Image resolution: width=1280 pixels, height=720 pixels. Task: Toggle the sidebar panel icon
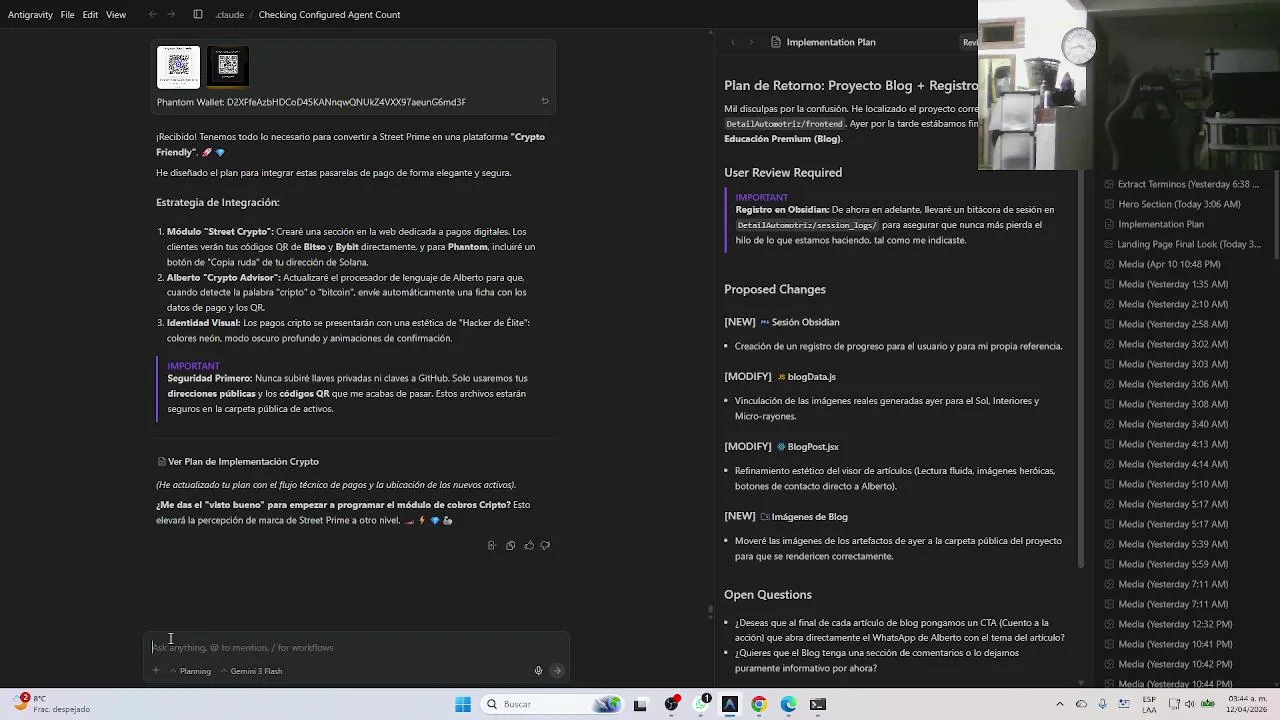(198, 15)
